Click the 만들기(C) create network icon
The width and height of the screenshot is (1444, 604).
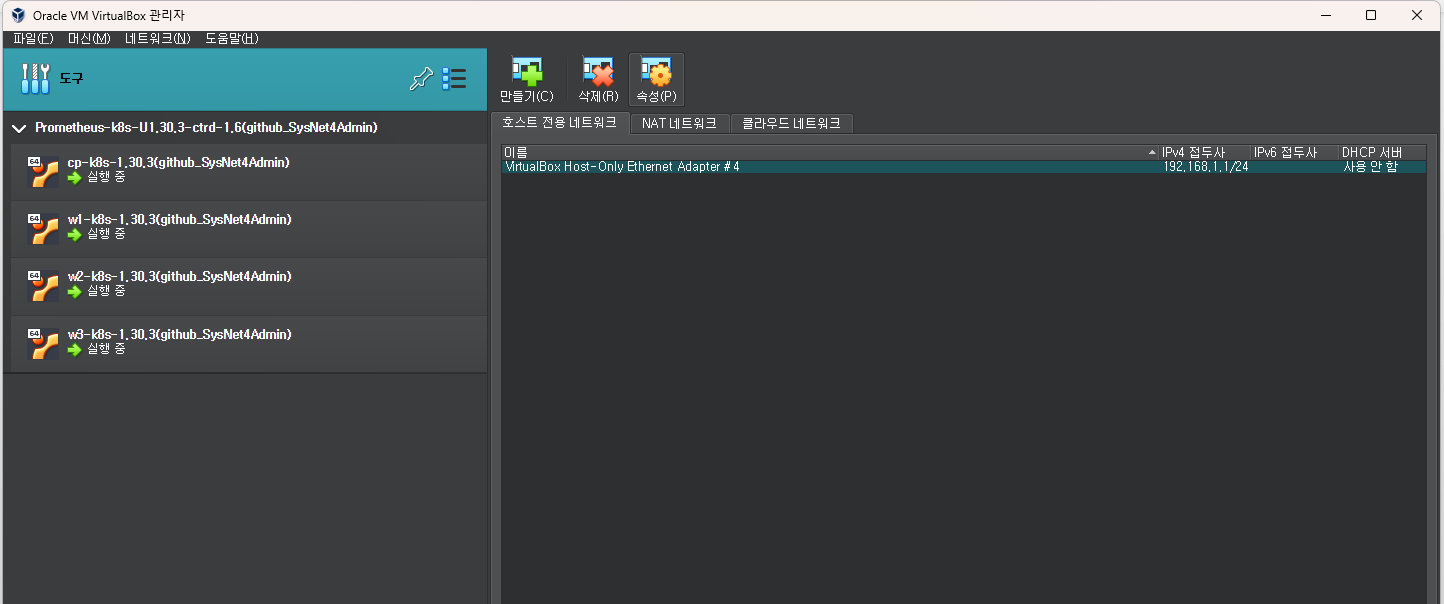[526, 72]
